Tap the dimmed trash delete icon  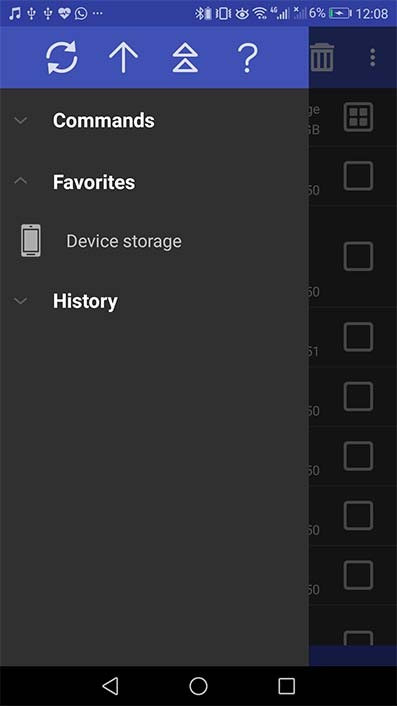[322, 57]
